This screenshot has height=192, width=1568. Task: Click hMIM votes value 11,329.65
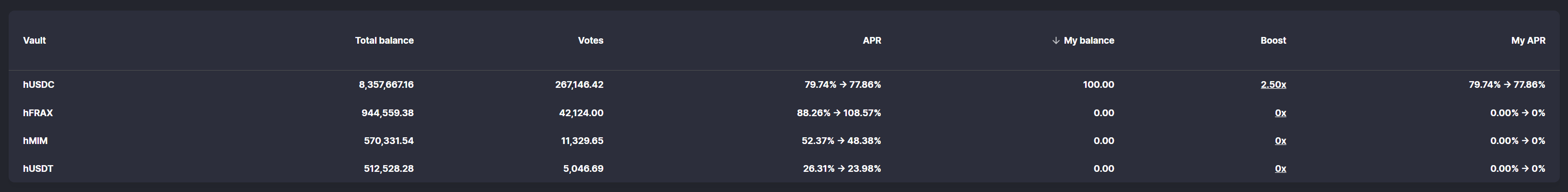click(x=582, y=141)
